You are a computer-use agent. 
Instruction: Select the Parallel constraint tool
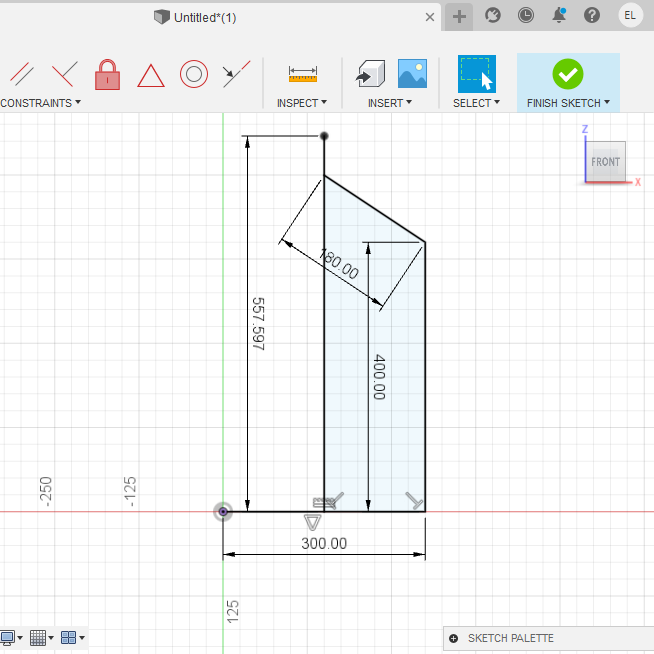click(22, 74)
